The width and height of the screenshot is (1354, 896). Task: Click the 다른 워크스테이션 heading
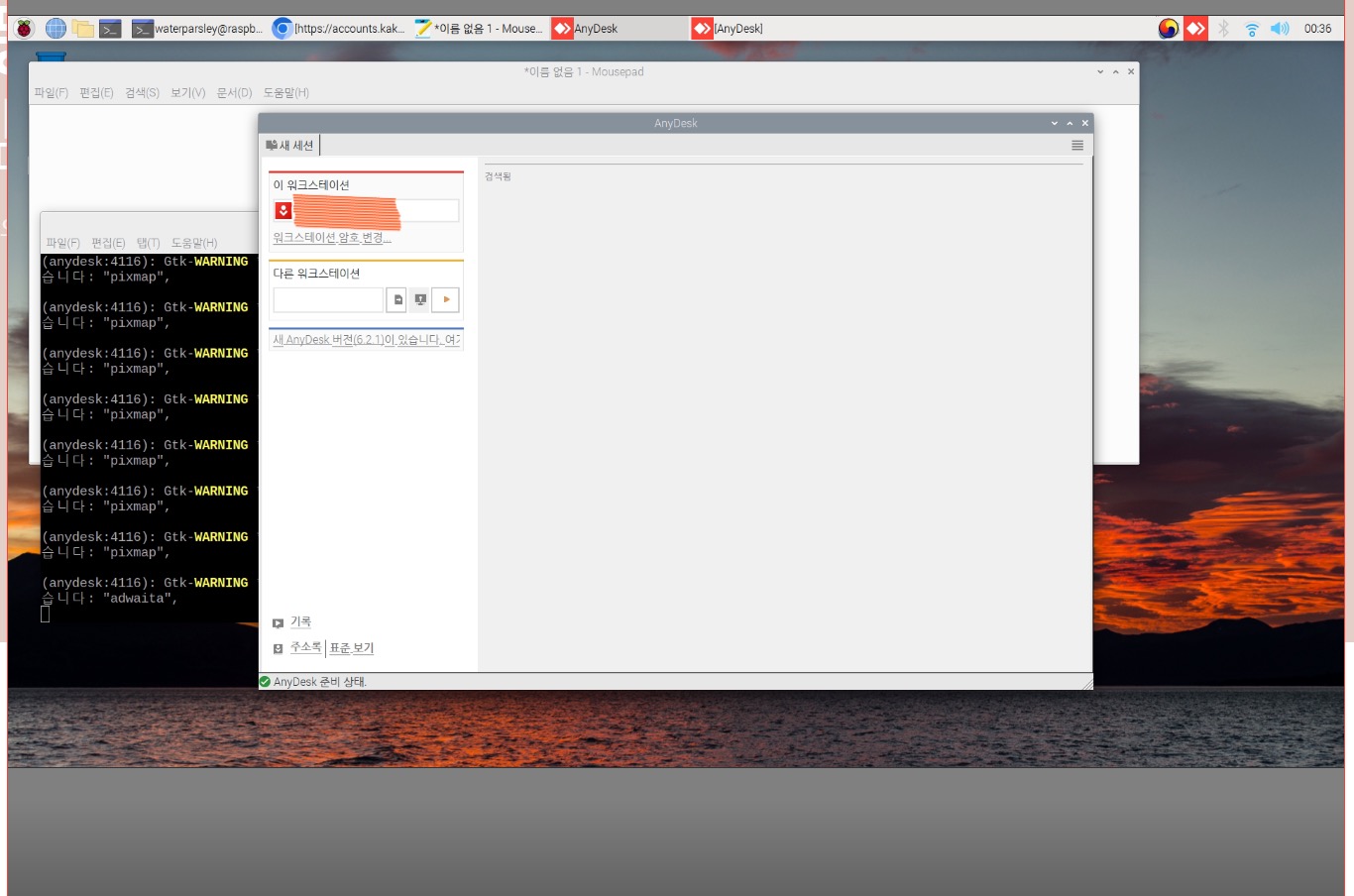click(x=316, y=274)
